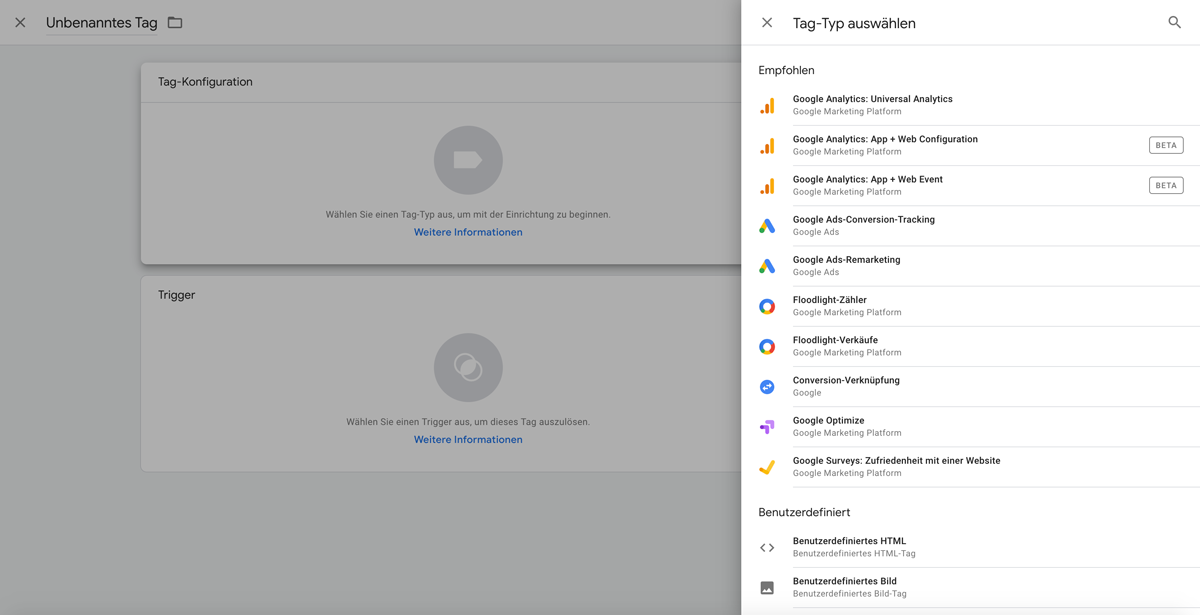This screenshot has height=615, width=1200.
Task: Choose Google Analytics: App + Web Event
Action: 971,185
